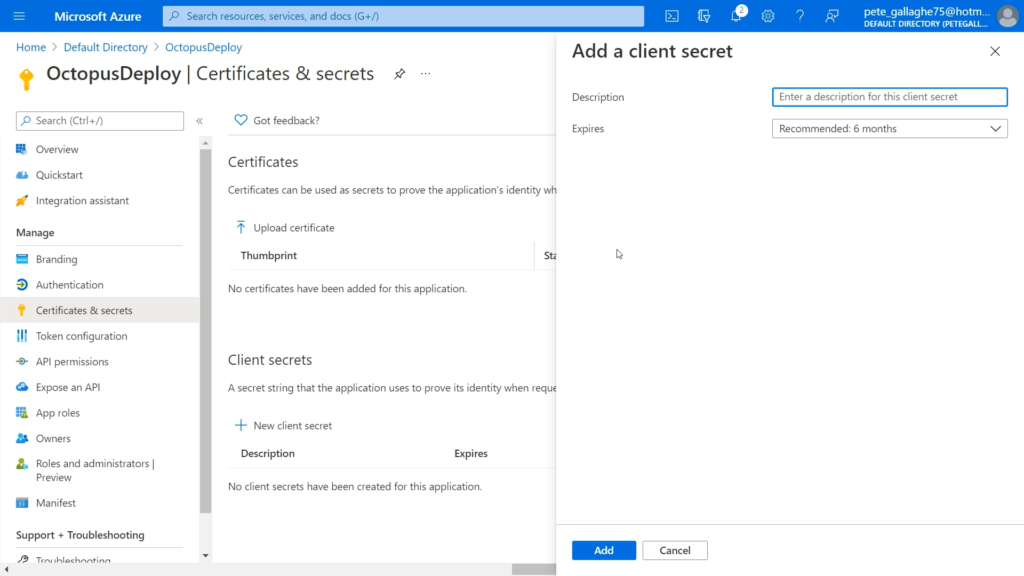Collapse the left sidebar with double chevron
This screenshot has height=576, width=1024.
(200, 121)
